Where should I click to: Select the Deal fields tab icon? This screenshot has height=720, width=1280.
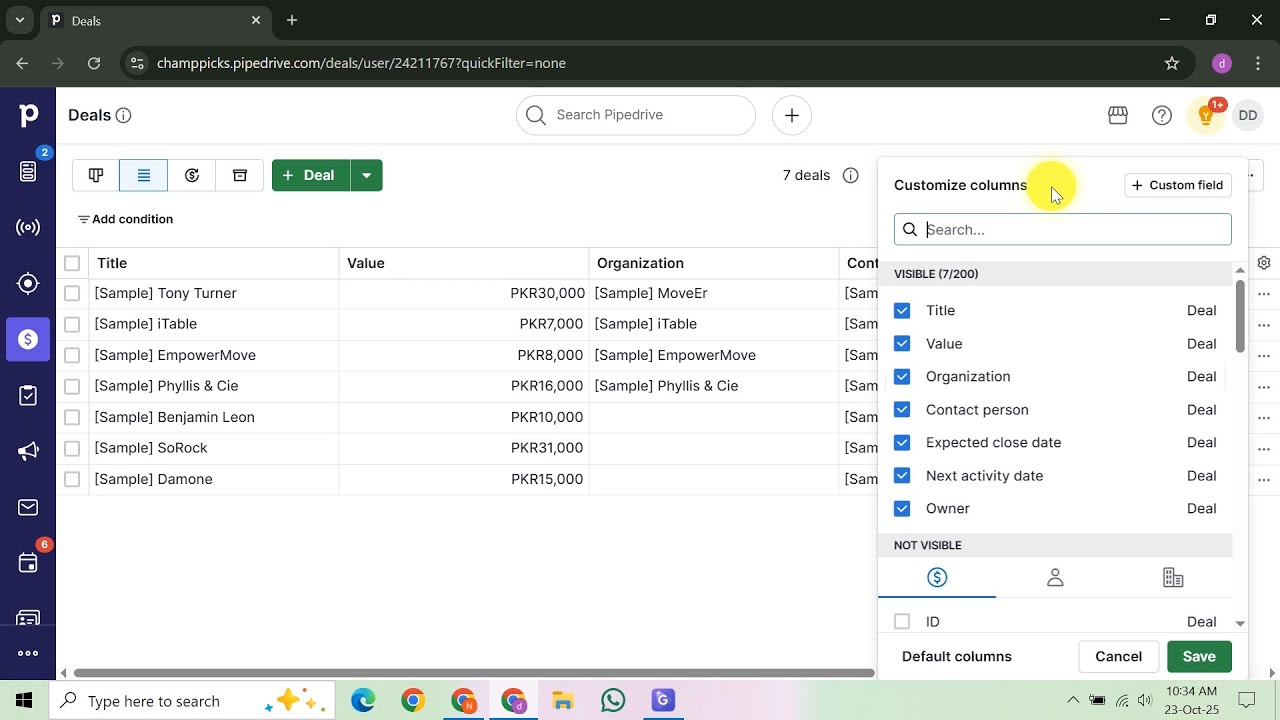click(x=937, y=578)
